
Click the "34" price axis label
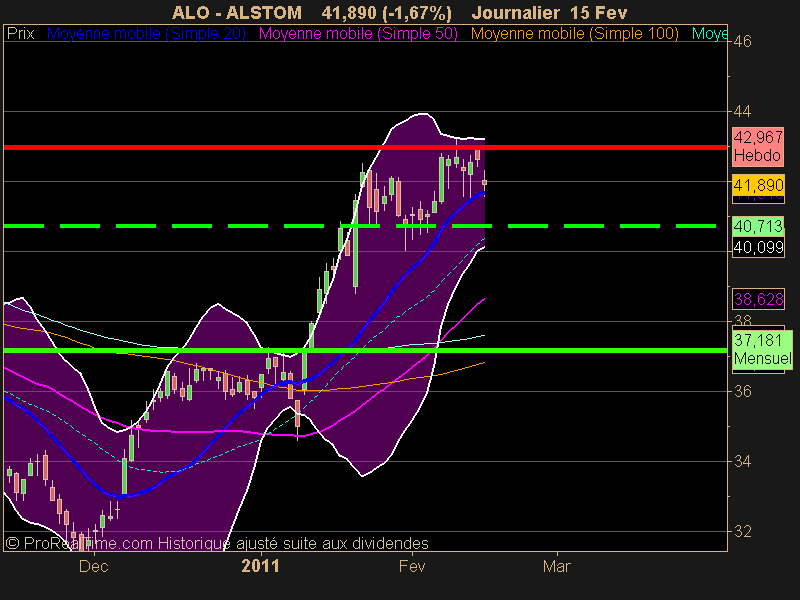[742, 462]
